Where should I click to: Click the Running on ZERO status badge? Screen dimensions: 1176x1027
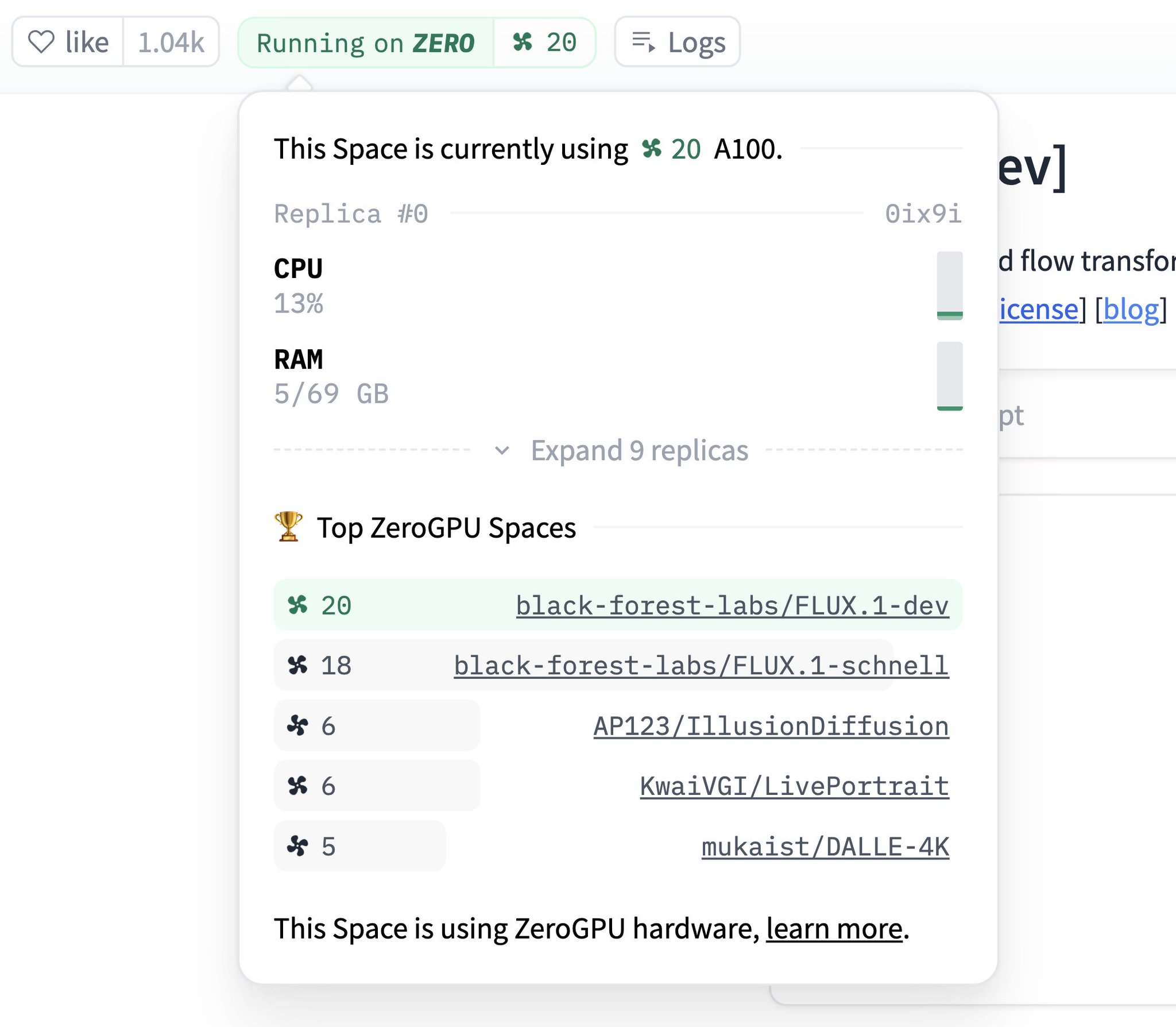pyautogui.click(x=366, y=43)
